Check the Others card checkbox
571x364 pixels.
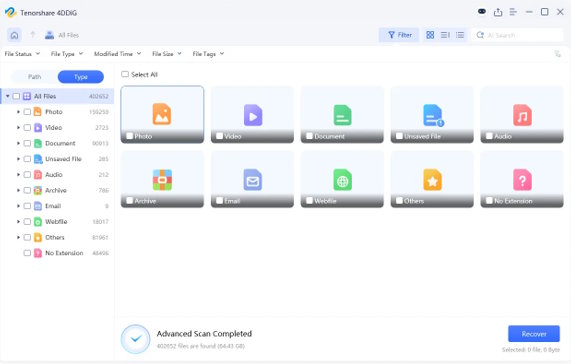399,201
